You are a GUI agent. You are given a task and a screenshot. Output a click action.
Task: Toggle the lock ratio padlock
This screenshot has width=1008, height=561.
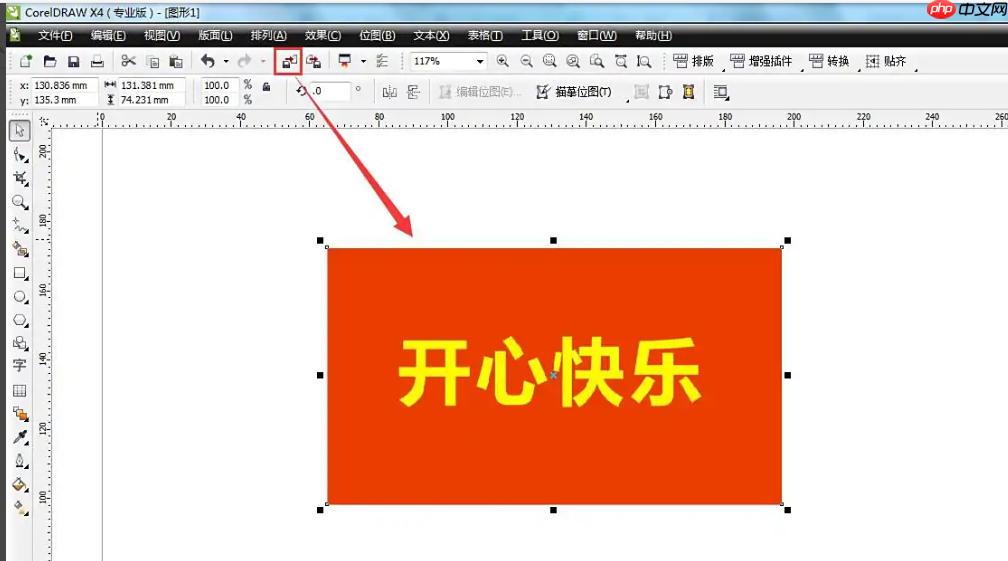tap(266, 86)
